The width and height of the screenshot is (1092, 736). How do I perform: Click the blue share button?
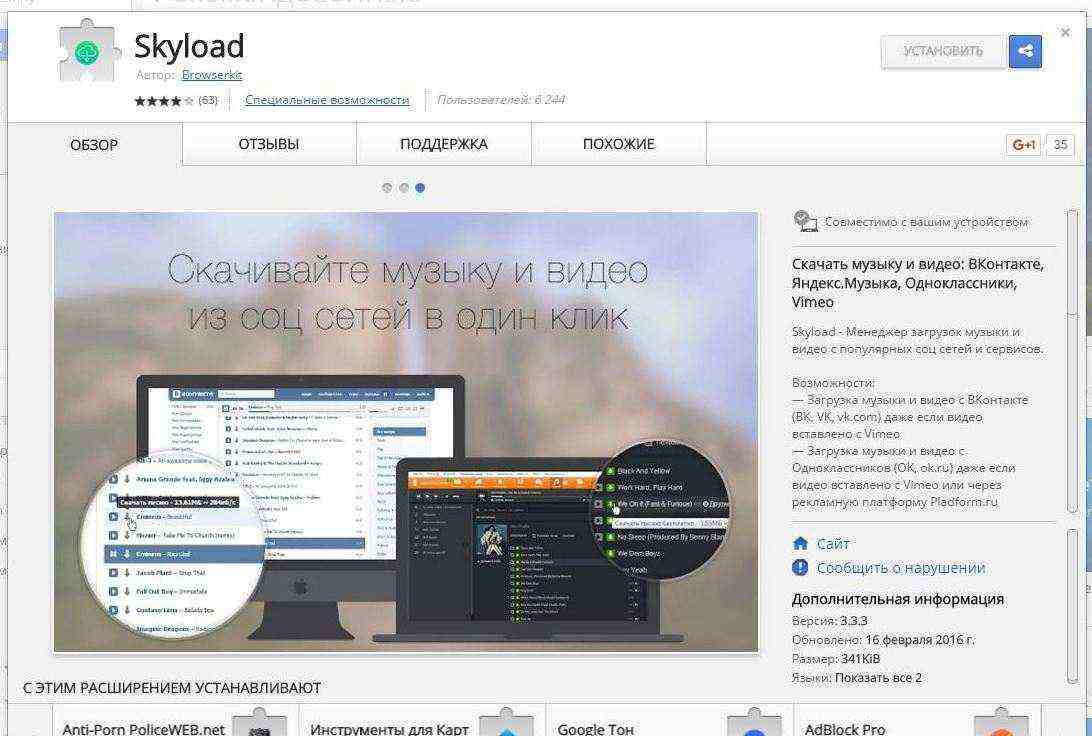tap(1025, 52)
